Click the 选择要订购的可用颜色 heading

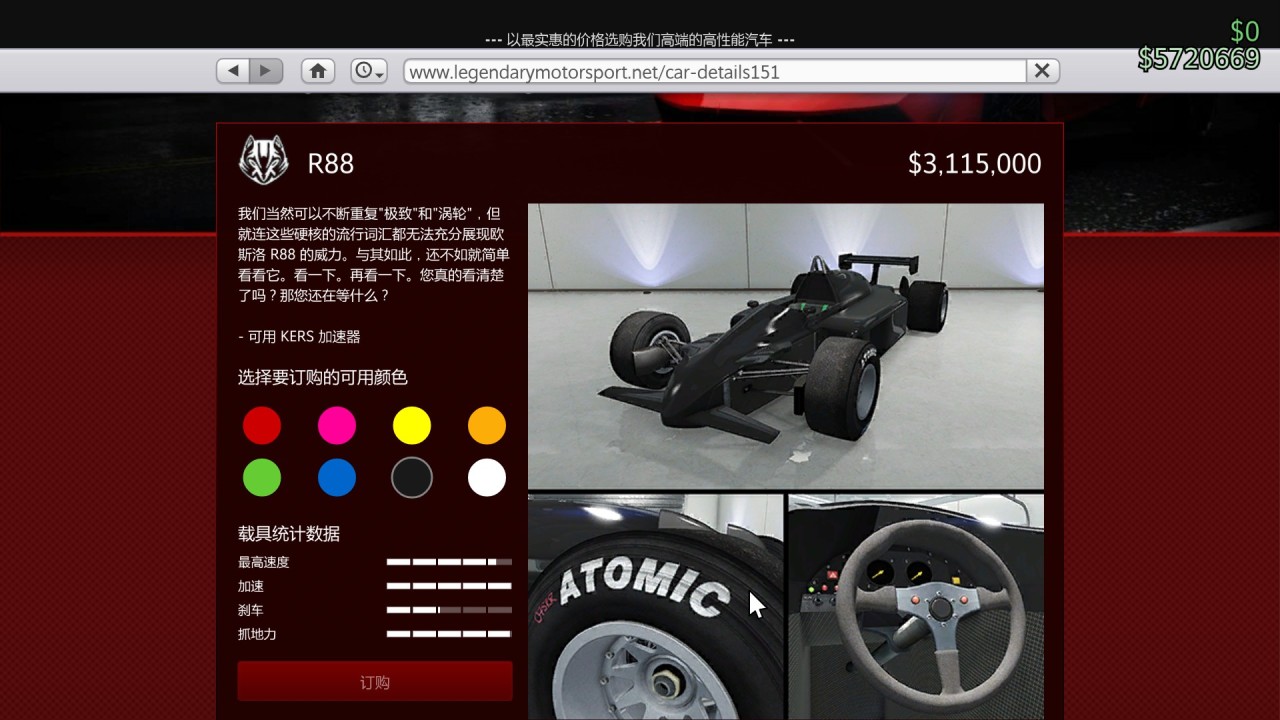coord(323,378)
